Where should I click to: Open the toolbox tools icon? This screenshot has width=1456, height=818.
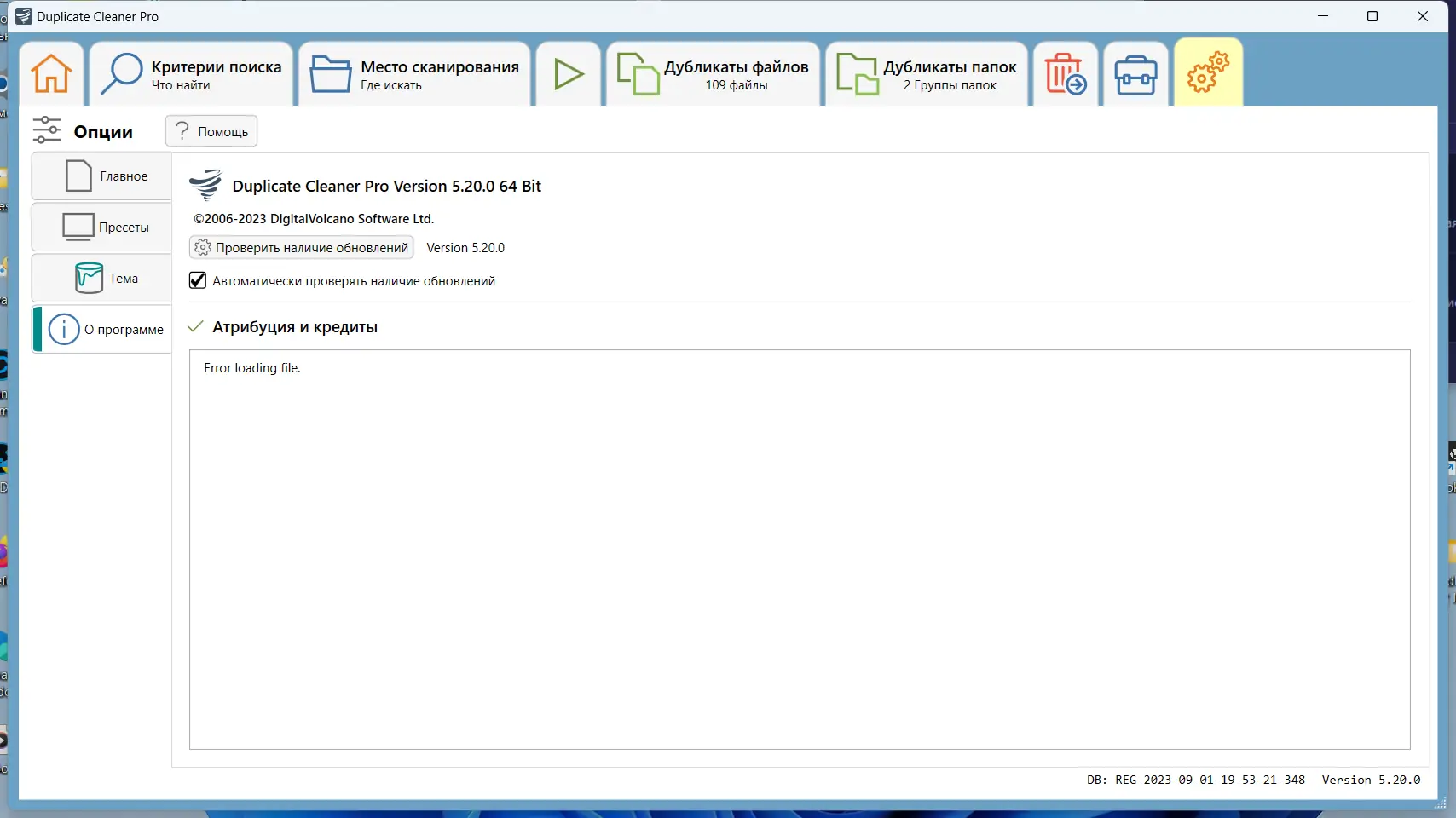pyautogui.click(x=1135, y=74)
